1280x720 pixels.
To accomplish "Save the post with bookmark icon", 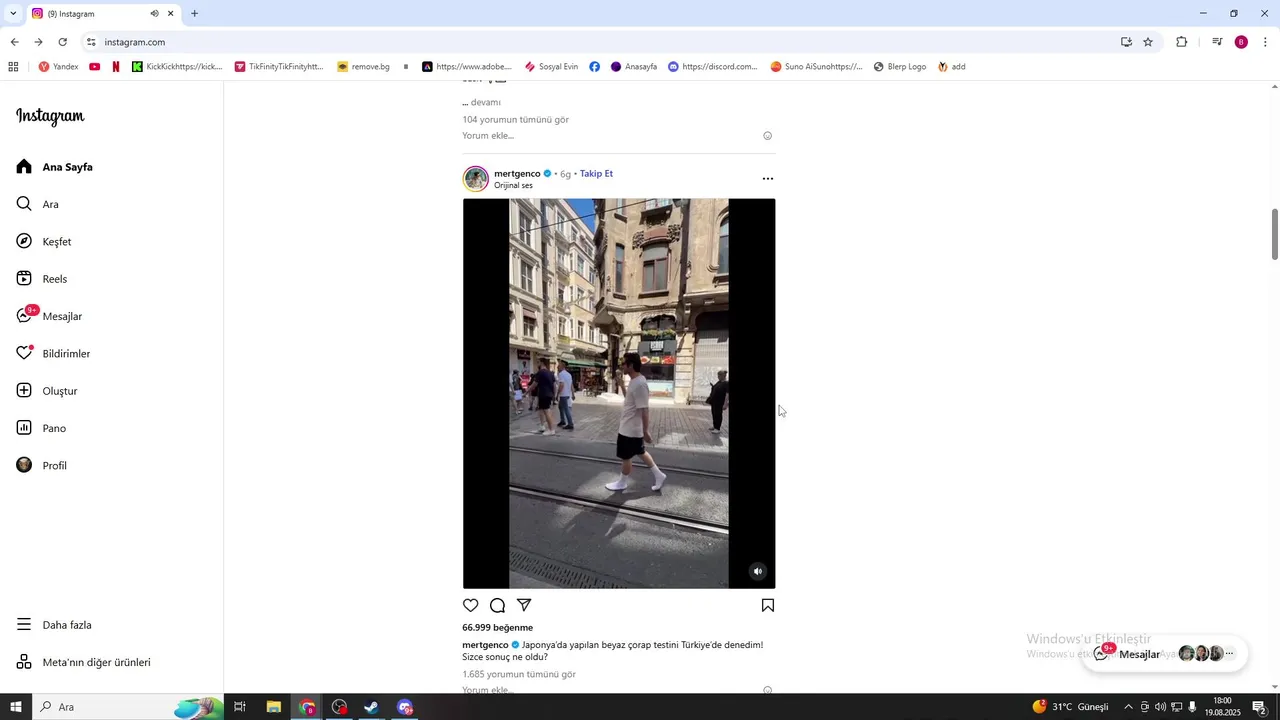I will click(768, 605).
